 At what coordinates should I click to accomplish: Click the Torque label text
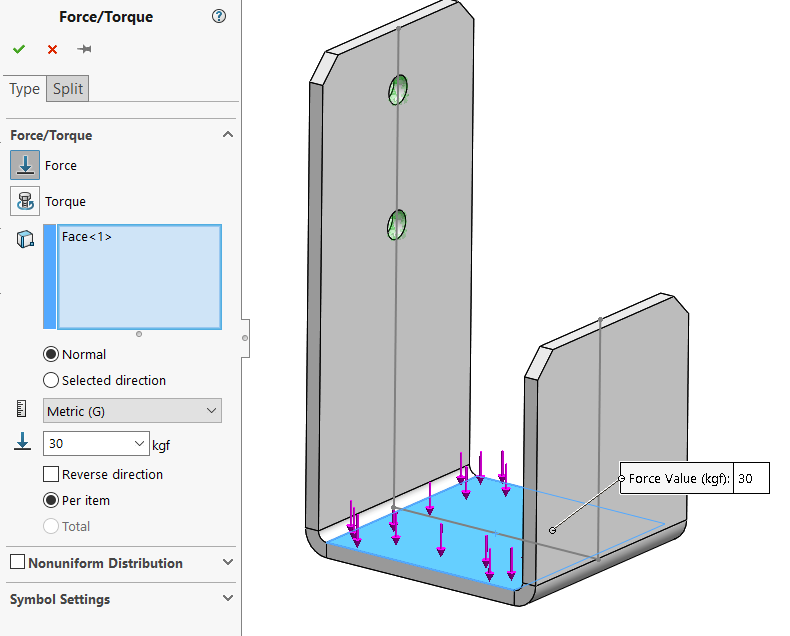pos(65,202)
